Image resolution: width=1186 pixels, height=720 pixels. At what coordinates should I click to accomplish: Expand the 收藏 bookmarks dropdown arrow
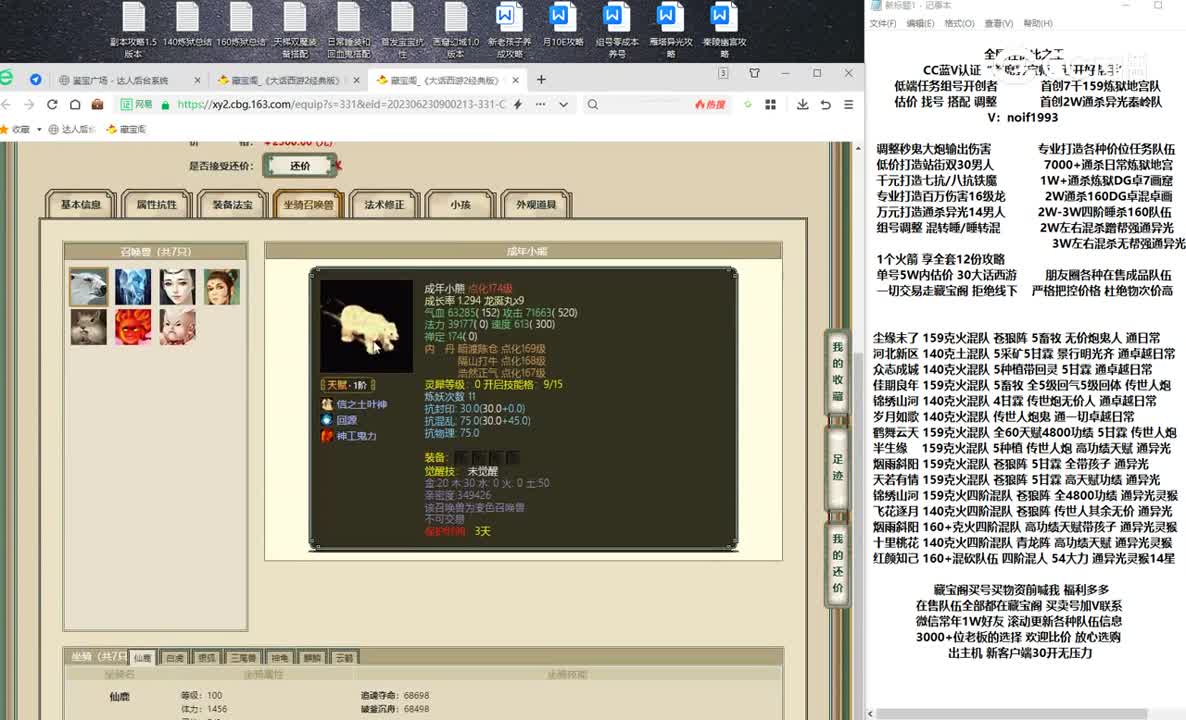pyautogui.click(x=39, y=130)
